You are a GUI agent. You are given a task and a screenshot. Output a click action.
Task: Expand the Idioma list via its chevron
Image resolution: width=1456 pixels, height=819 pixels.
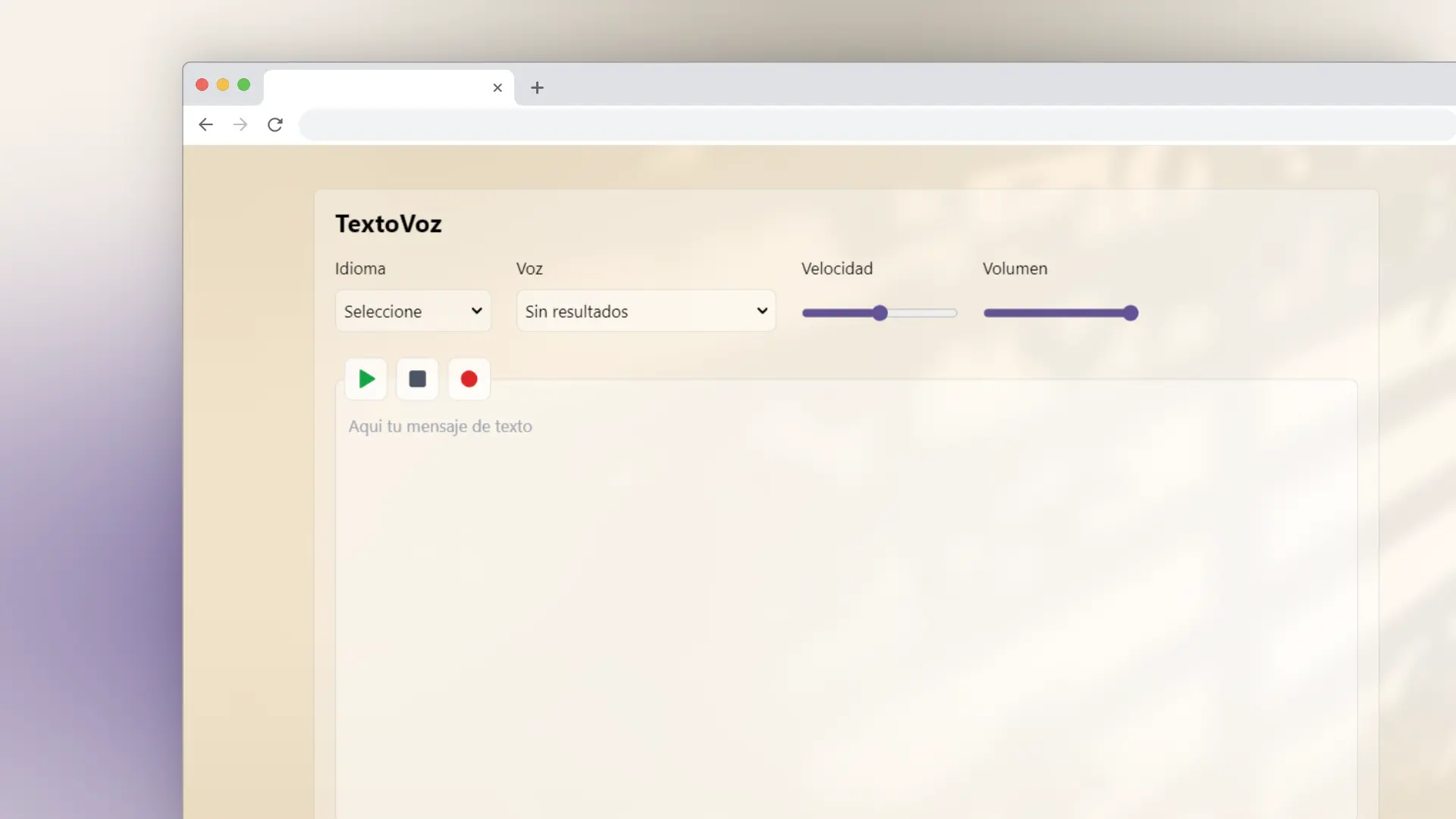coord(477,311)
